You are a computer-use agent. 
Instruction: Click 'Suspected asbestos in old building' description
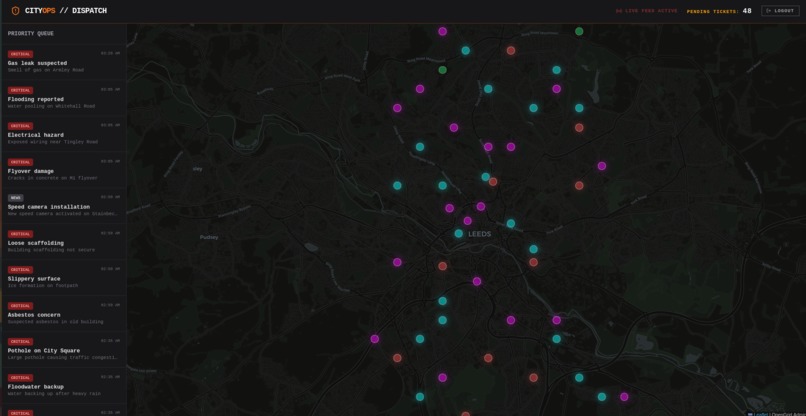pyautogui.click(x=56, y=321)
